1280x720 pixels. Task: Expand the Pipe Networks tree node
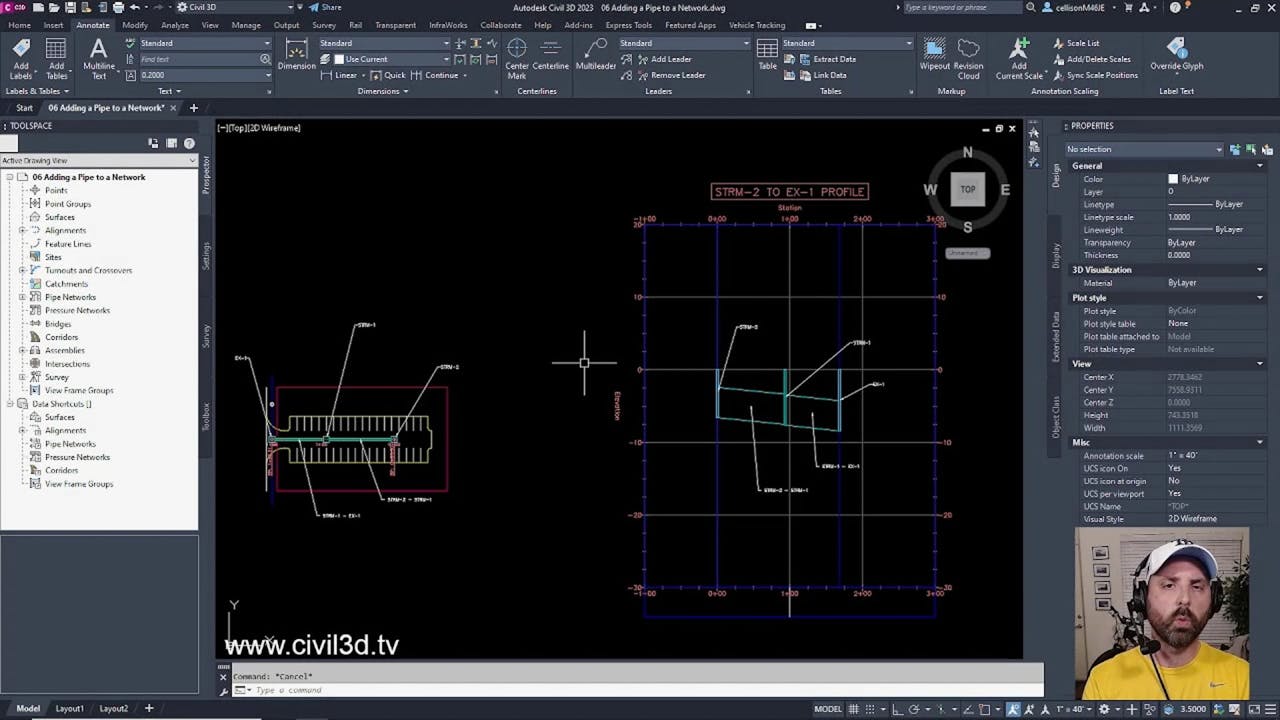click(23, 297)
